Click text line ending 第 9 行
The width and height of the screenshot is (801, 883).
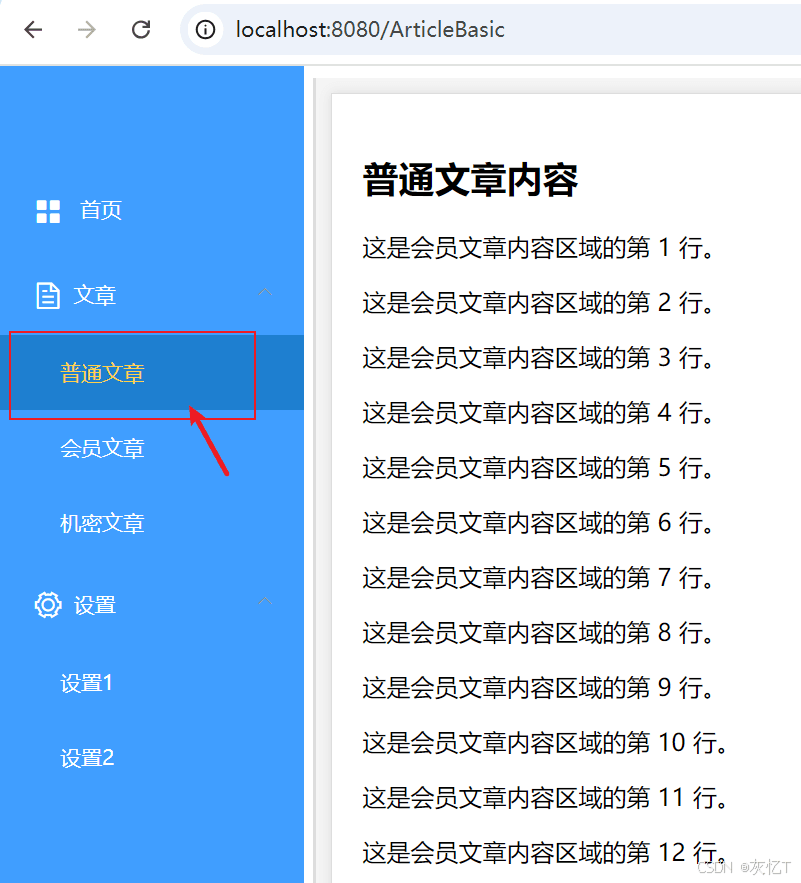point(538,688)
